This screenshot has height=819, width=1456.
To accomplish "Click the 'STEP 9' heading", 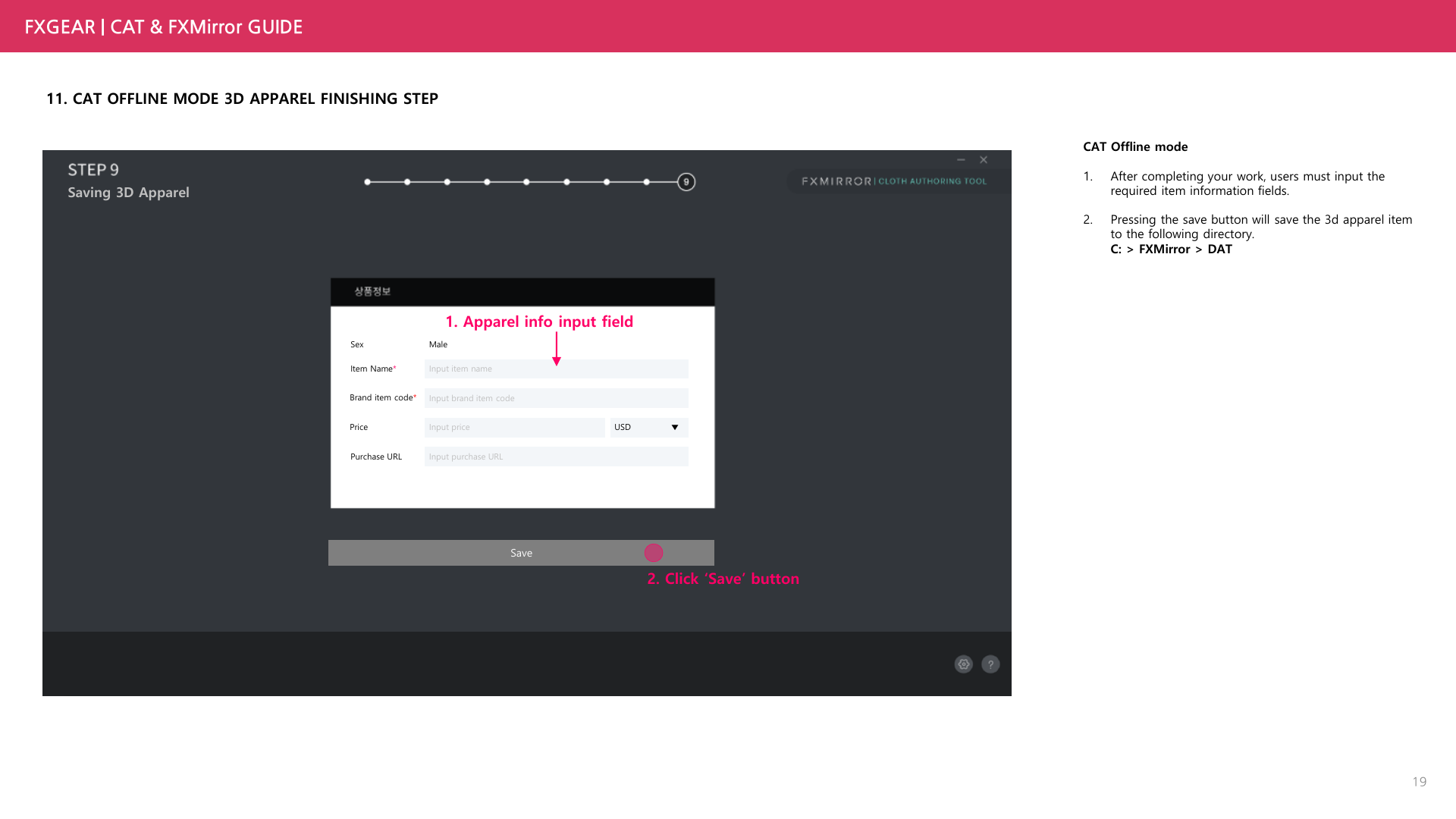I will pyautogui.click(x=93, y=170).
